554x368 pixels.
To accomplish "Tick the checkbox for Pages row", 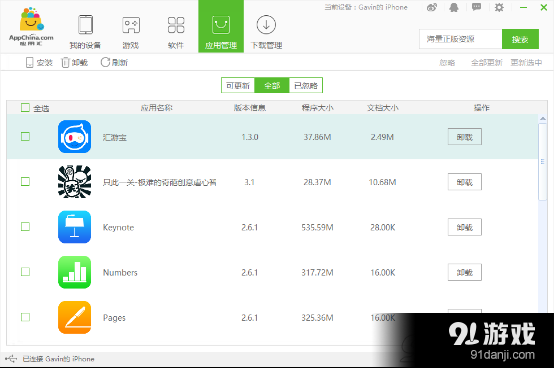I will [25, 317].
